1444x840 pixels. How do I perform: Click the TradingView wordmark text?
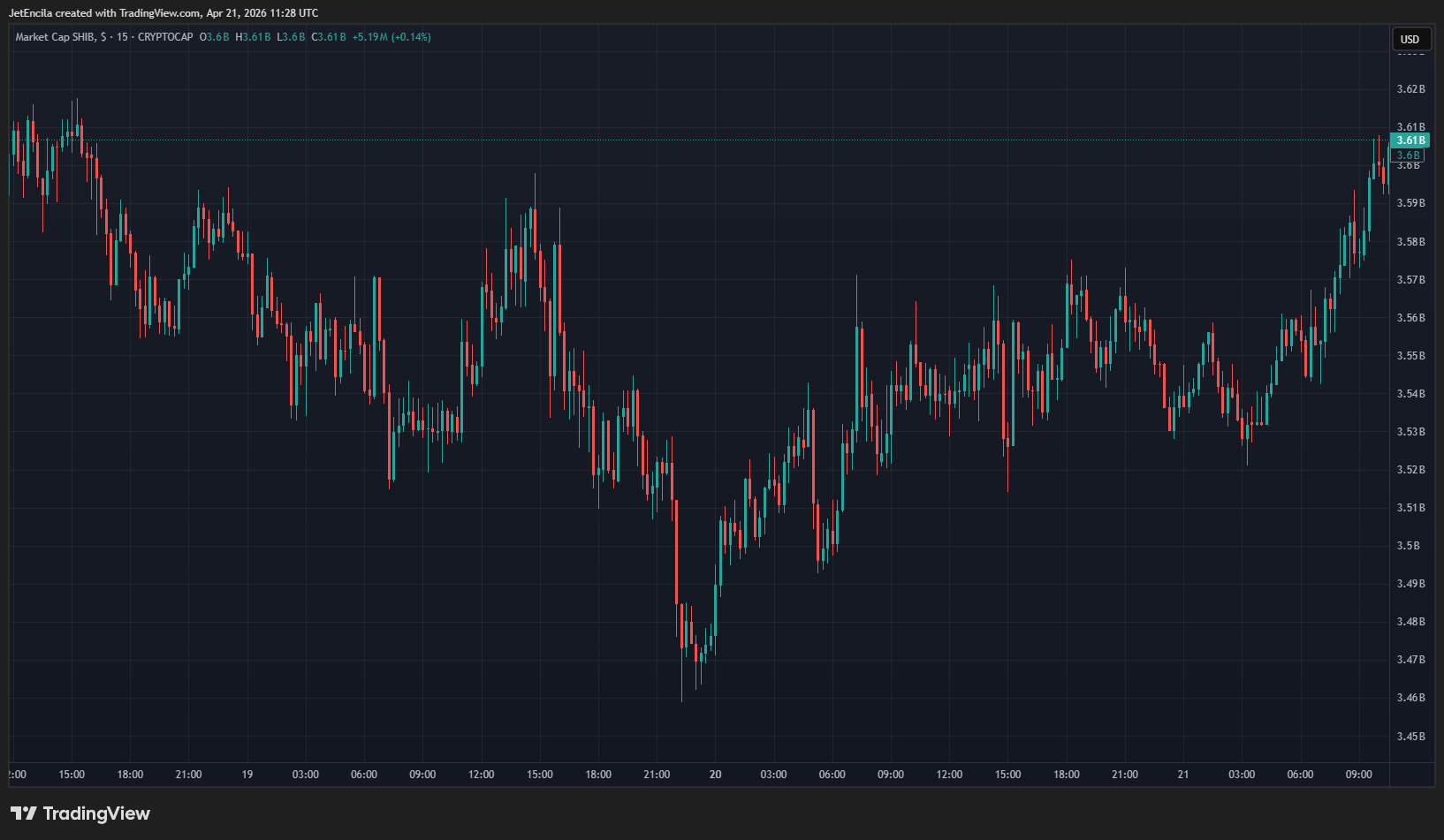96,814
